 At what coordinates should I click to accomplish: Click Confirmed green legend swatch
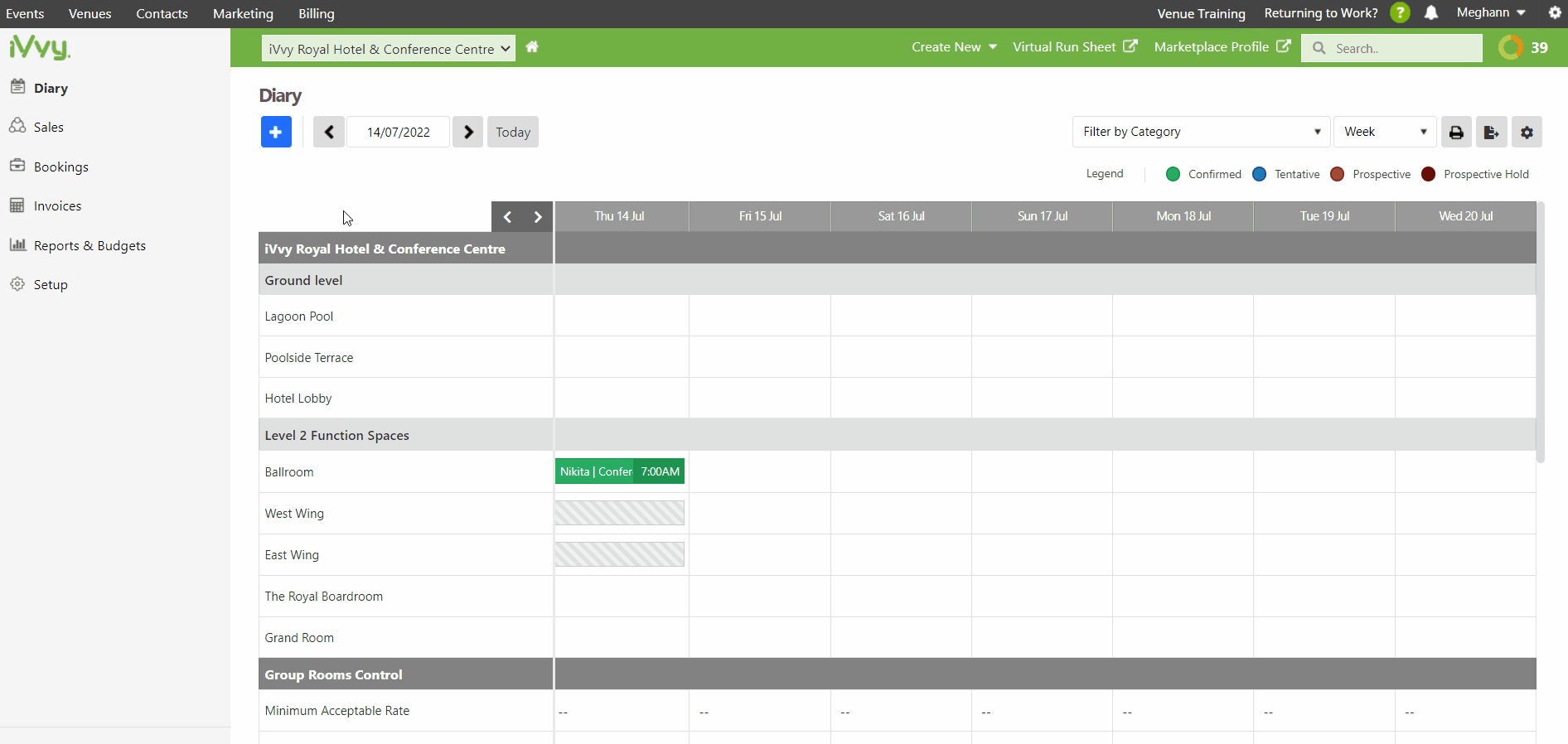click(1173, 174)
